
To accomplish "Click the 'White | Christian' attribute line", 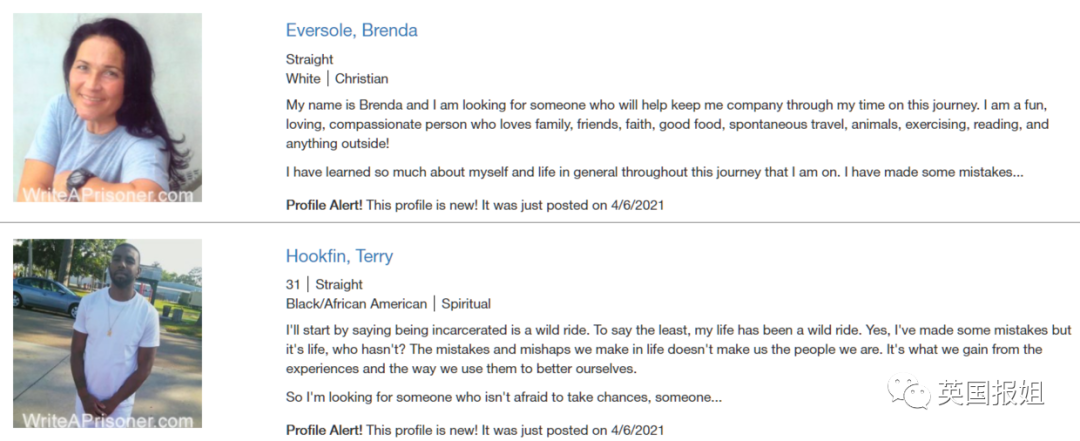I will click(337, 79).
